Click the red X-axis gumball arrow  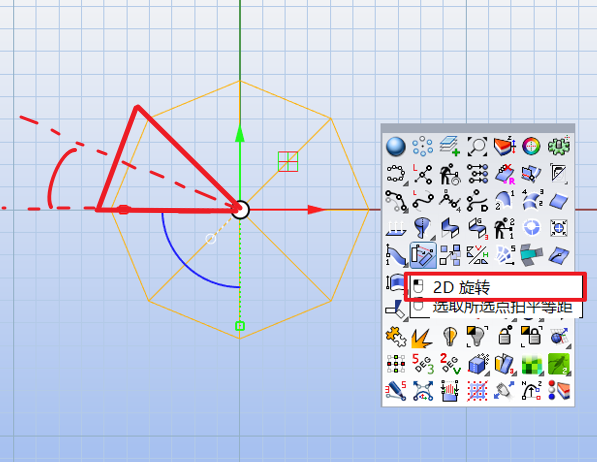317,209
